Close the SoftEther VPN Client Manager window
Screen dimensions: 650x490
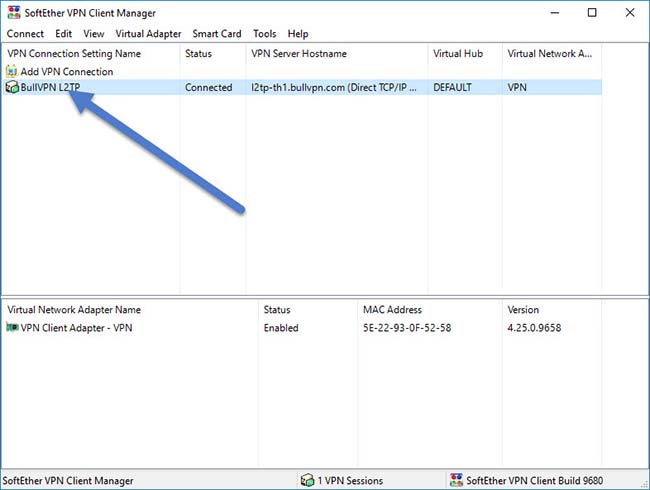(x=630, y=12)
